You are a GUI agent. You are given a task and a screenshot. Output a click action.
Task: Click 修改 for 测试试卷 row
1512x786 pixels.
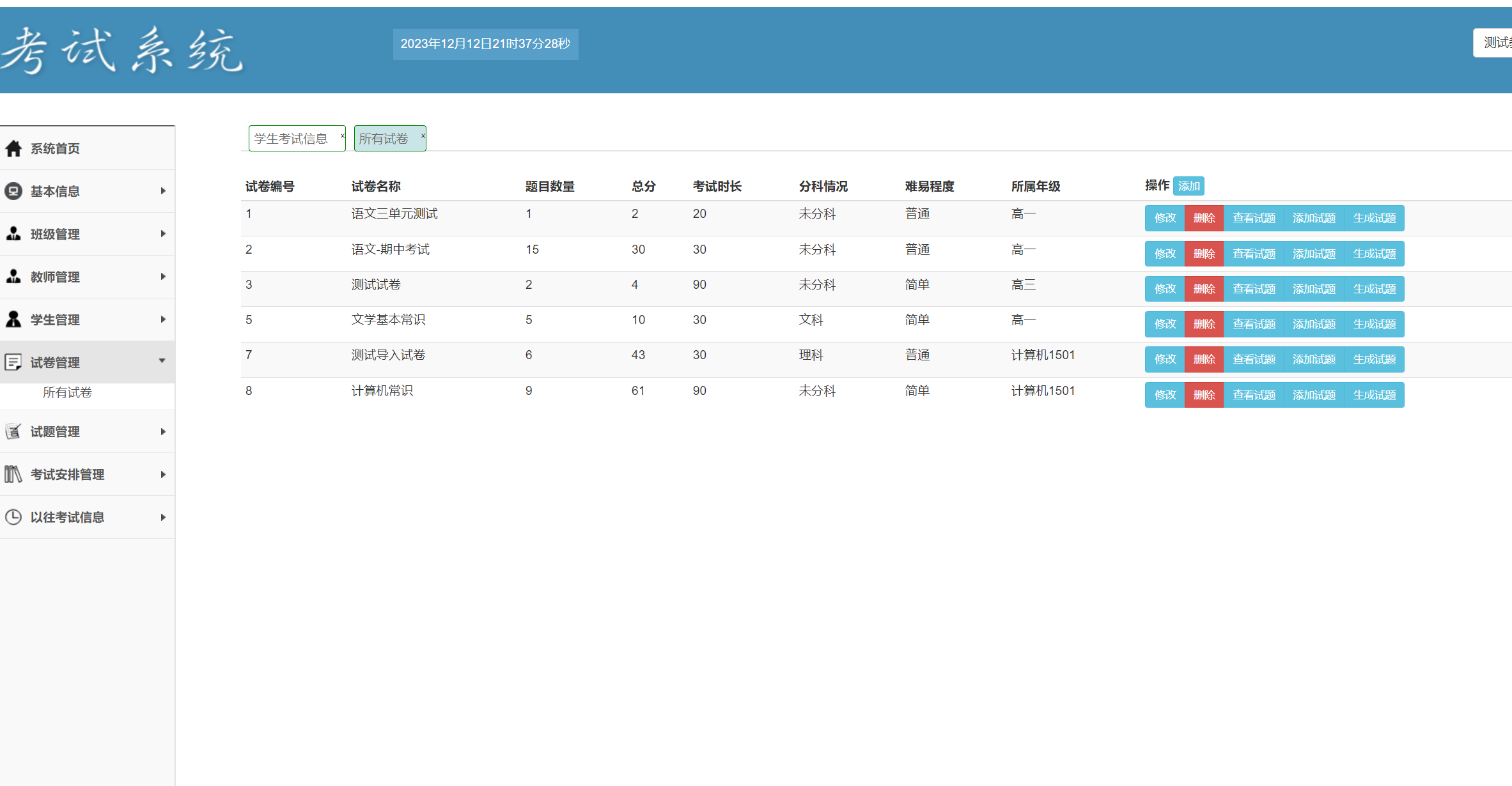(x=1164, y=289)
